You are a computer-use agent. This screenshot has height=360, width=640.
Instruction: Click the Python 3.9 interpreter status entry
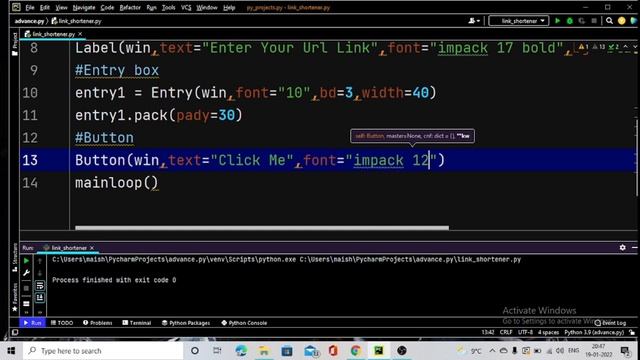pos(594,332)
